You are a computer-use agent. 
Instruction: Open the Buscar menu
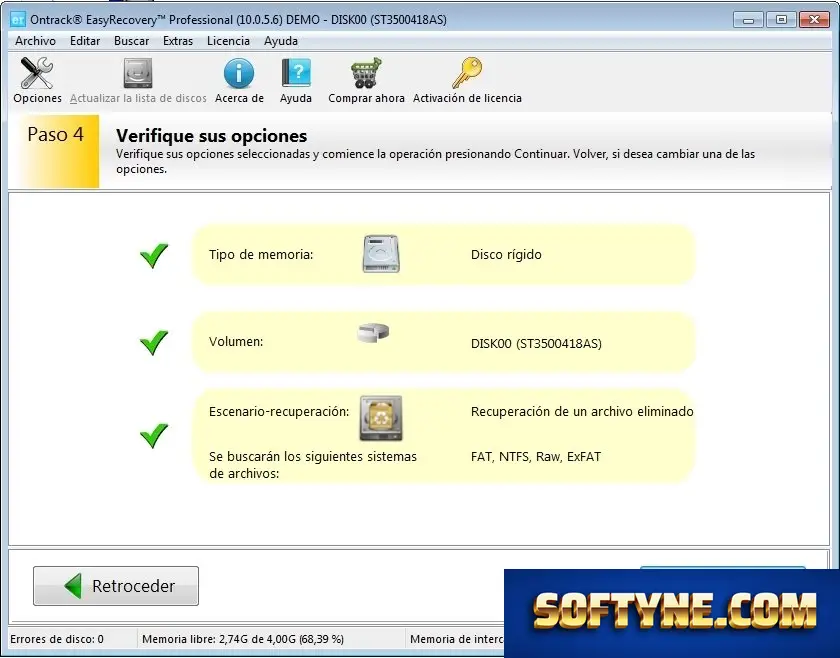pos(131,41)
